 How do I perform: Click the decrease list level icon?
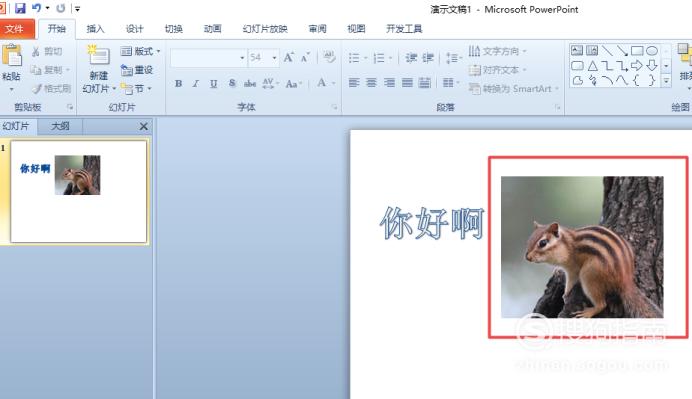tap(411, 58)
